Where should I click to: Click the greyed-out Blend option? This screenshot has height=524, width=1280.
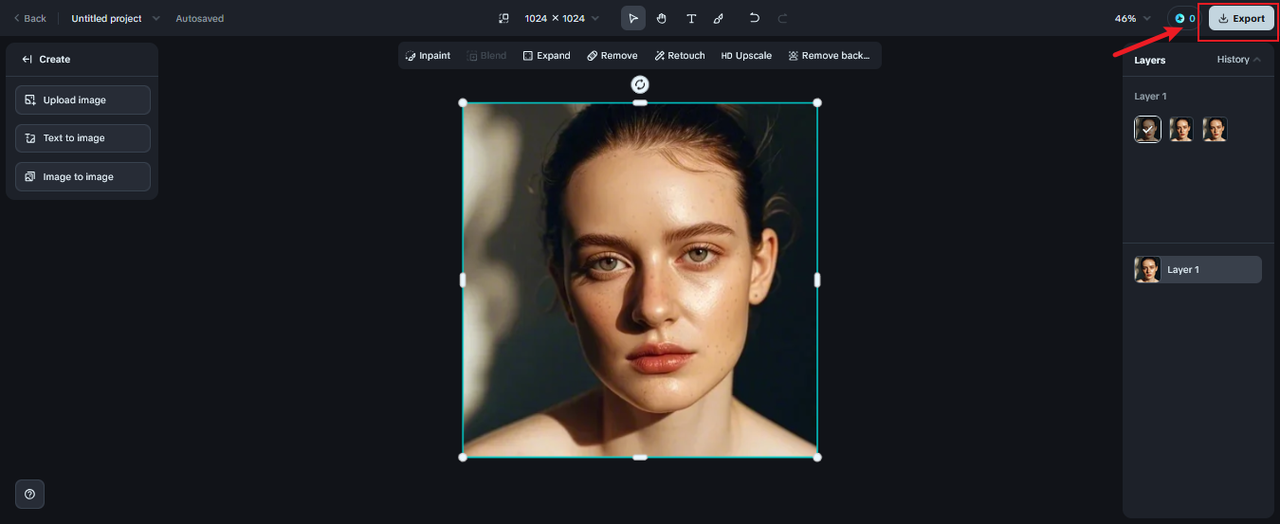pos(487,56)
